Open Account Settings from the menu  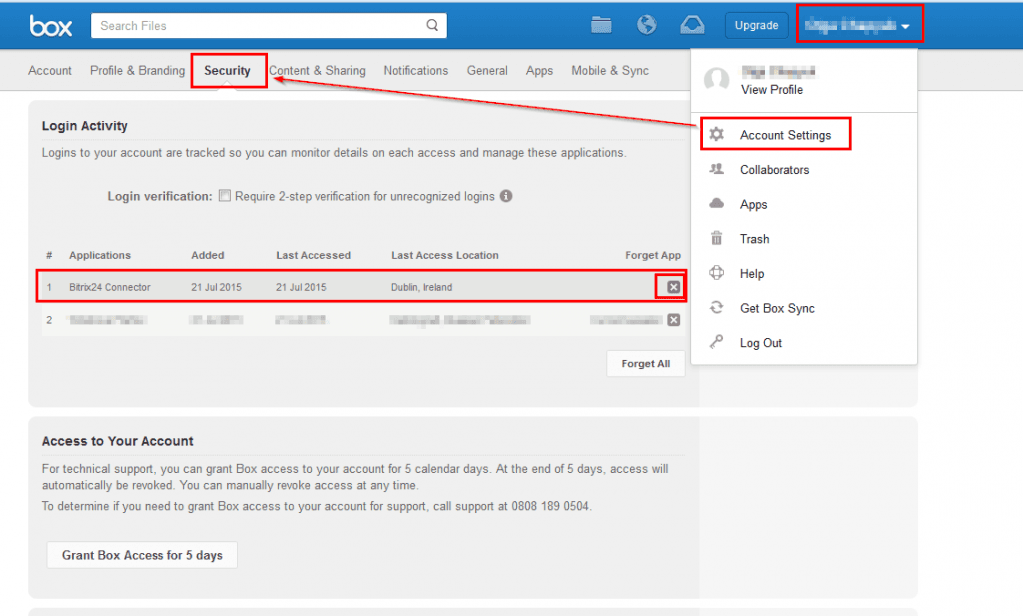785,135
